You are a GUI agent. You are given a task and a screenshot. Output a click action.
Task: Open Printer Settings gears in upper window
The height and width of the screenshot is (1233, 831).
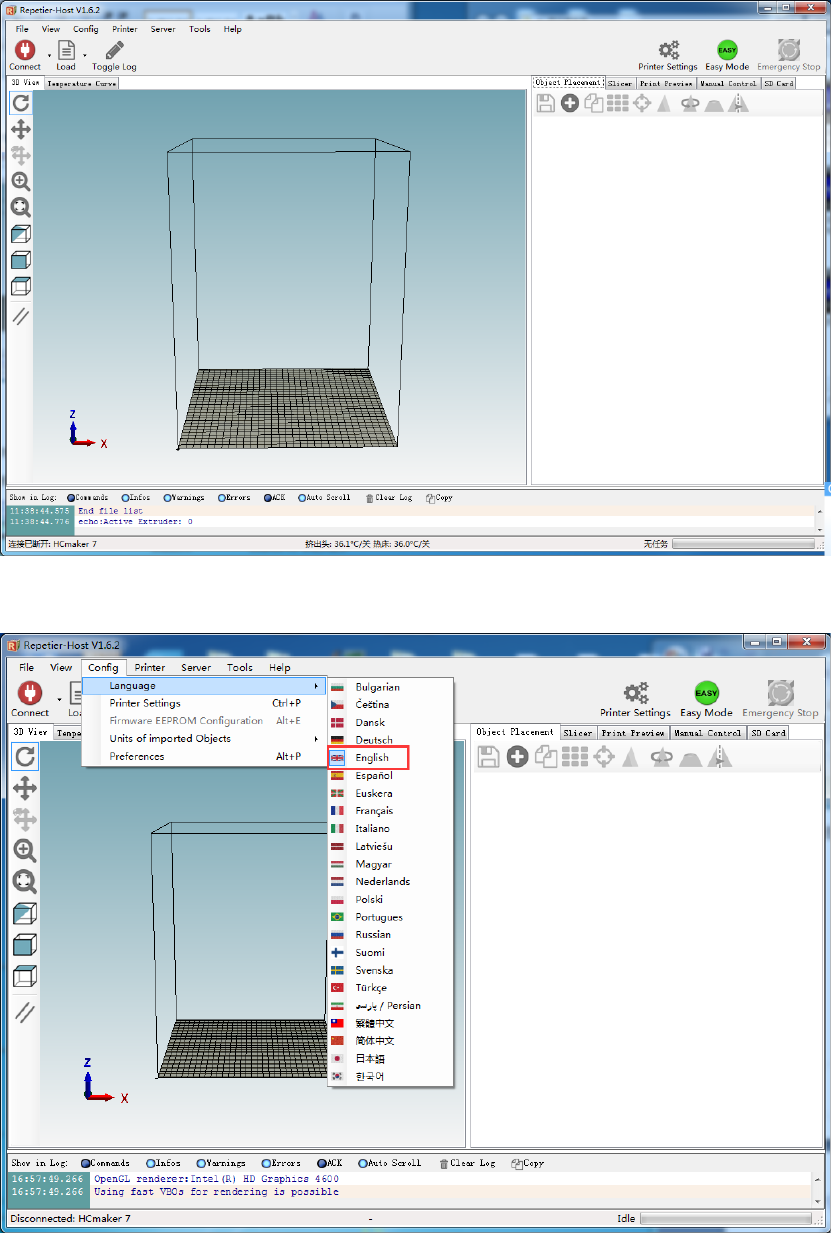click(x=668, y=49)
